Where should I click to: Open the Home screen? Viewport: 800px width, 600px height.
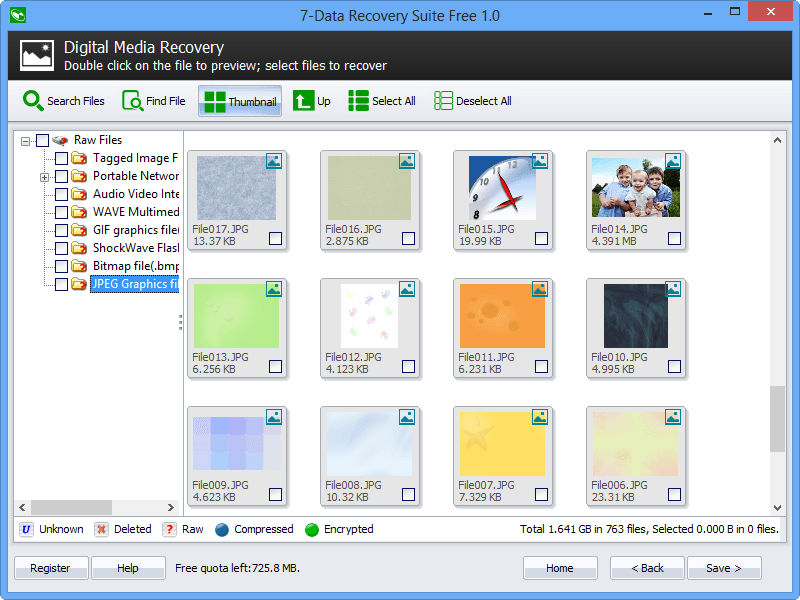(560, 567)
